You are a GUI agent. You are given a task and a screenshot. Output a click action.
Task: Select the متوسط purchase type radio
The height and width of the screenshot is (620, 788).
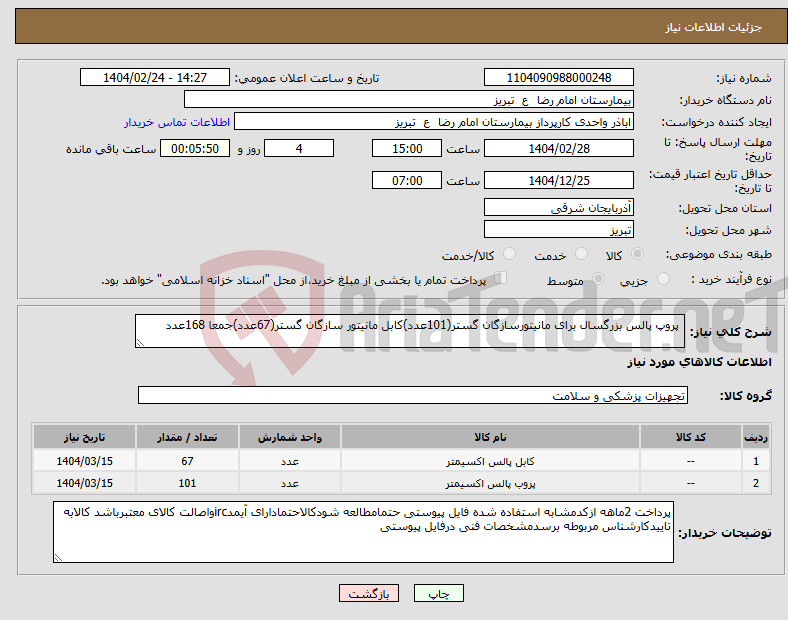[598, 279]
